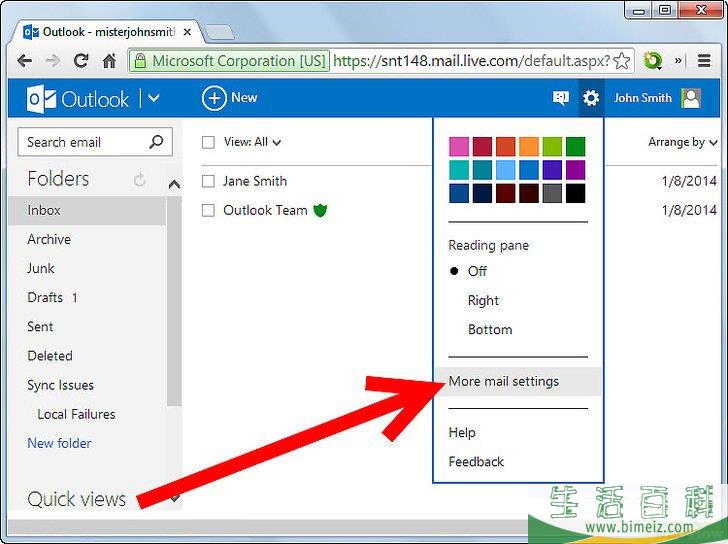Close the Outlook browser tab
The image size is (728, 544).
click(x=187, y=32)
